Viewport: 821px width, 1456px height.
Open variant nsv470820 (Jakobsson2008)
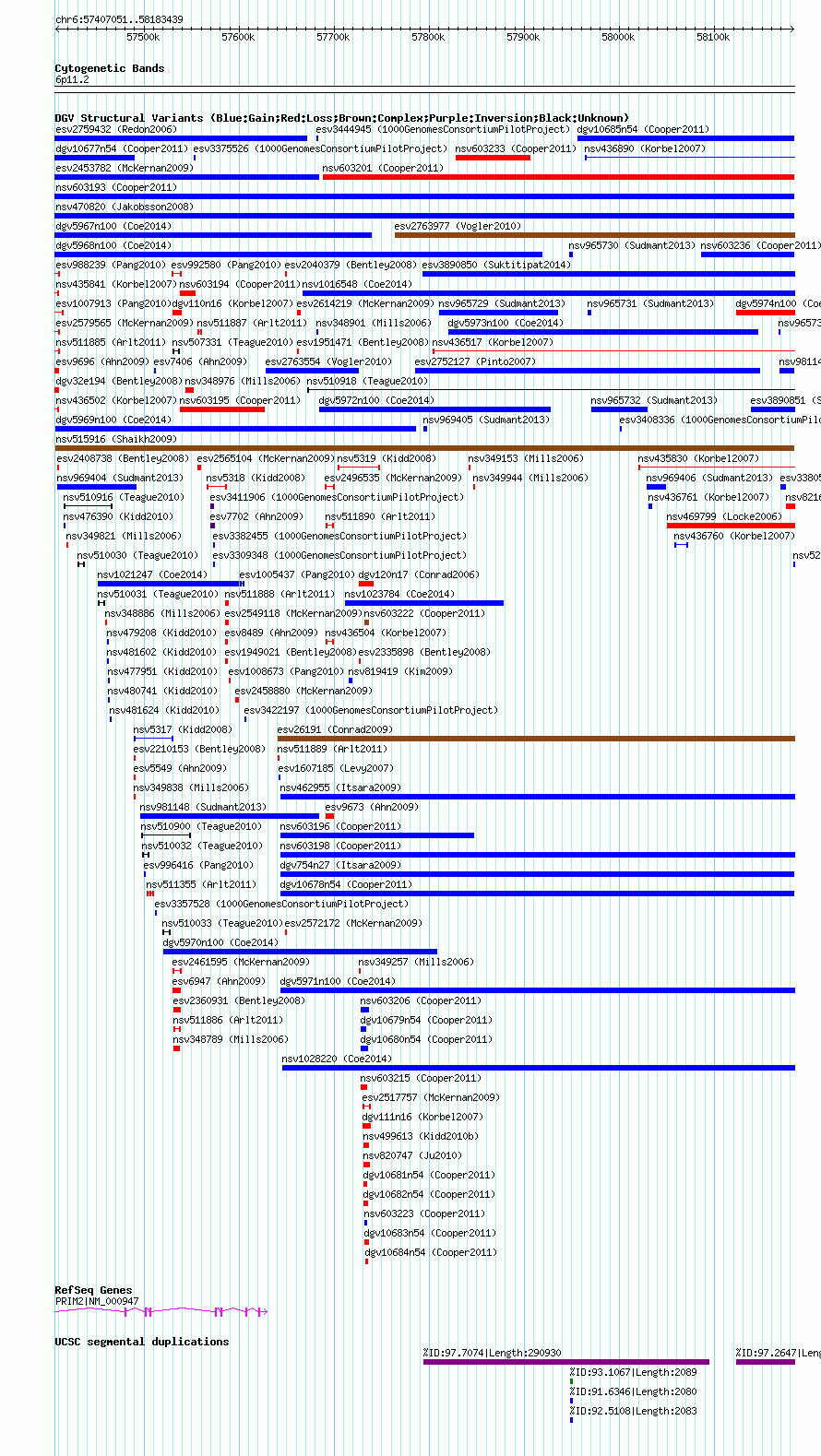pos(125,207)
